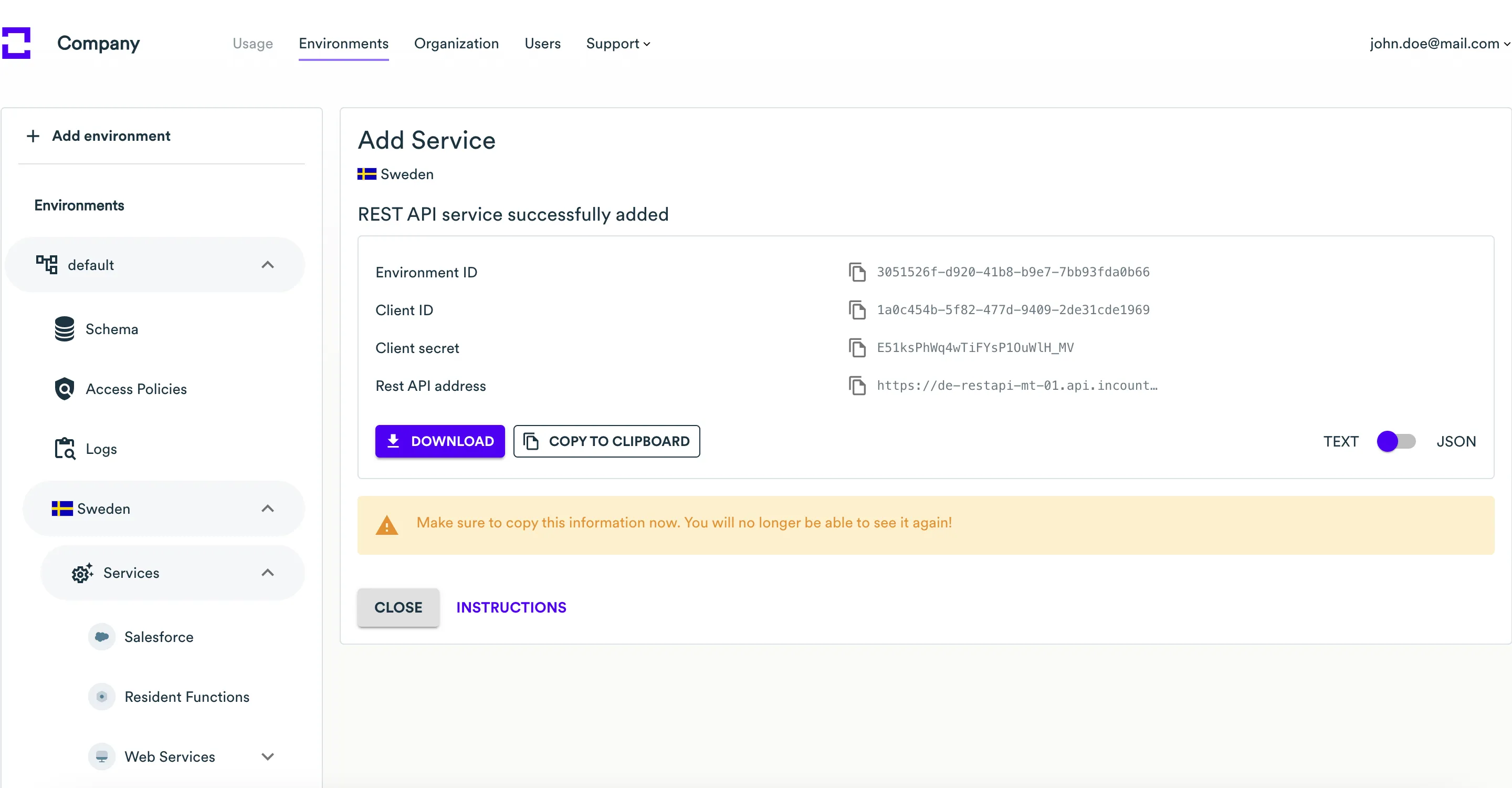Open john.doe@mail.com account menu

(x=1438, y=44)
